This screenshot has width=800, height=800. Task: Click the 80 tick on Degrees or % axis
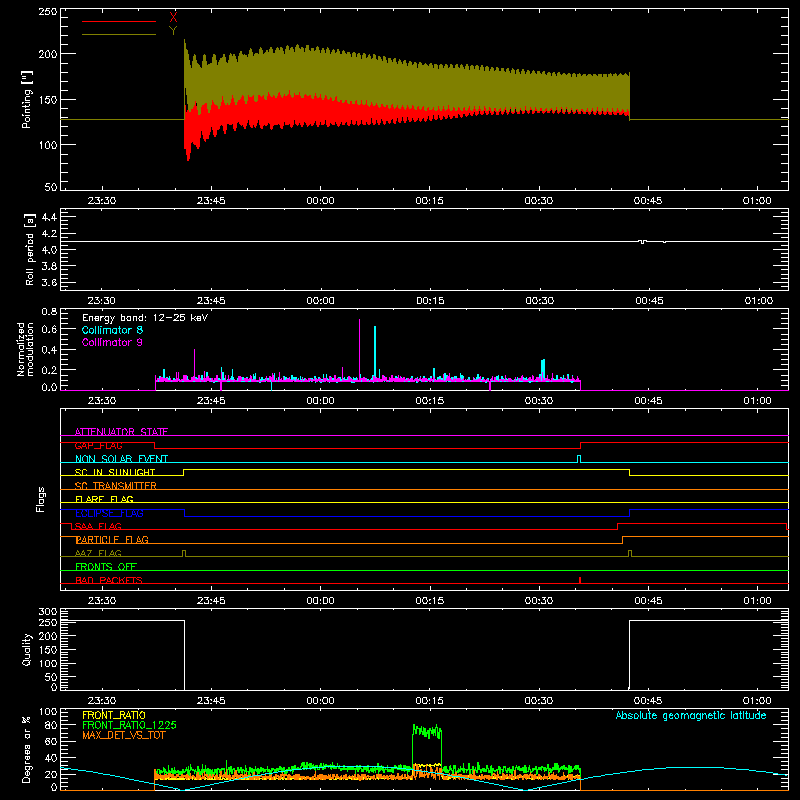coord(51,724)
